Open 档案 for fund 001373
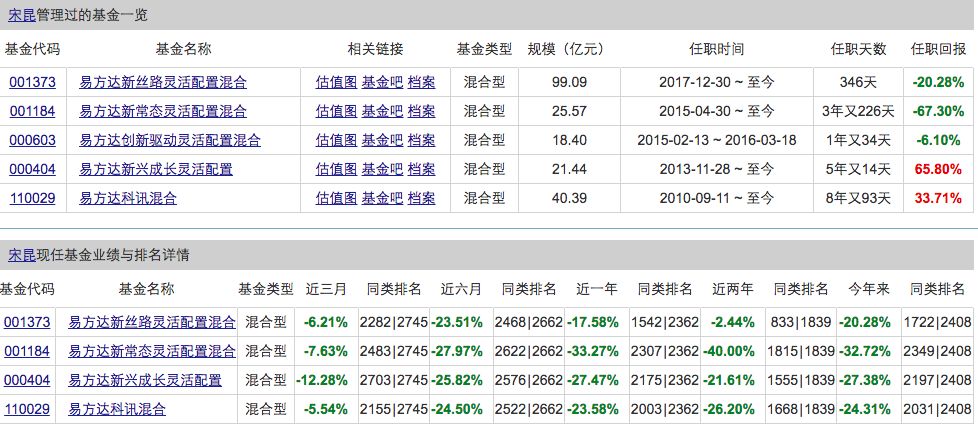This screenshot has width=978, height=424. (x=422, y=82)
